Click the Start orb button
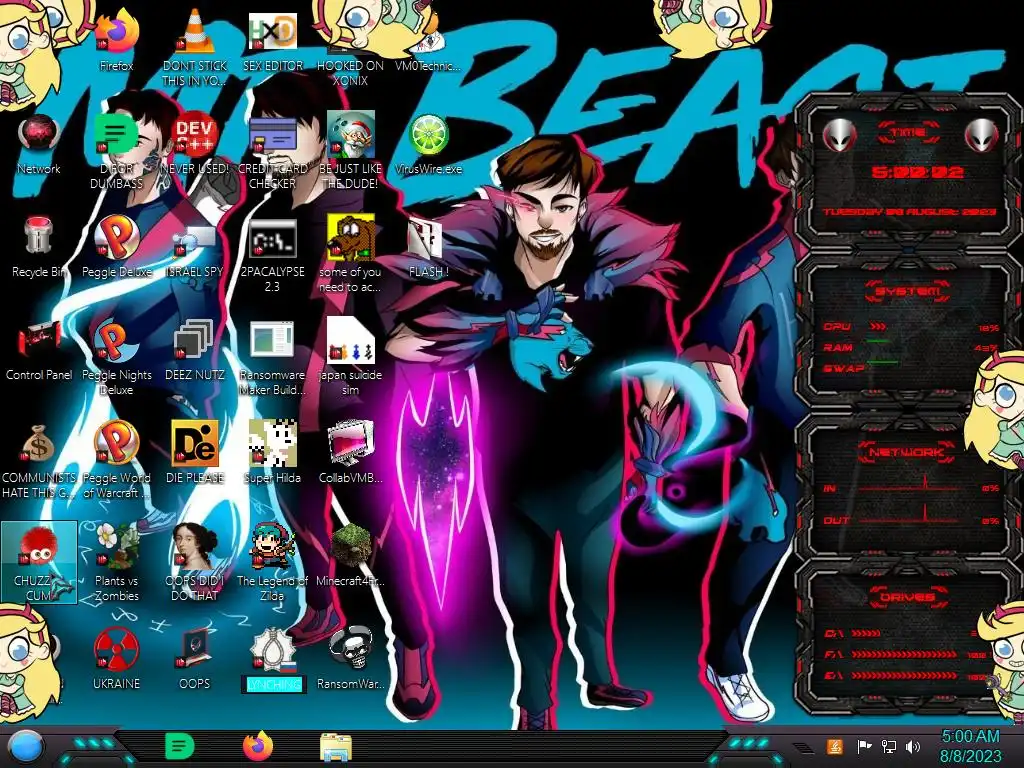Image resolution: width=1024 pixels, height=768 pixels. 26,747
